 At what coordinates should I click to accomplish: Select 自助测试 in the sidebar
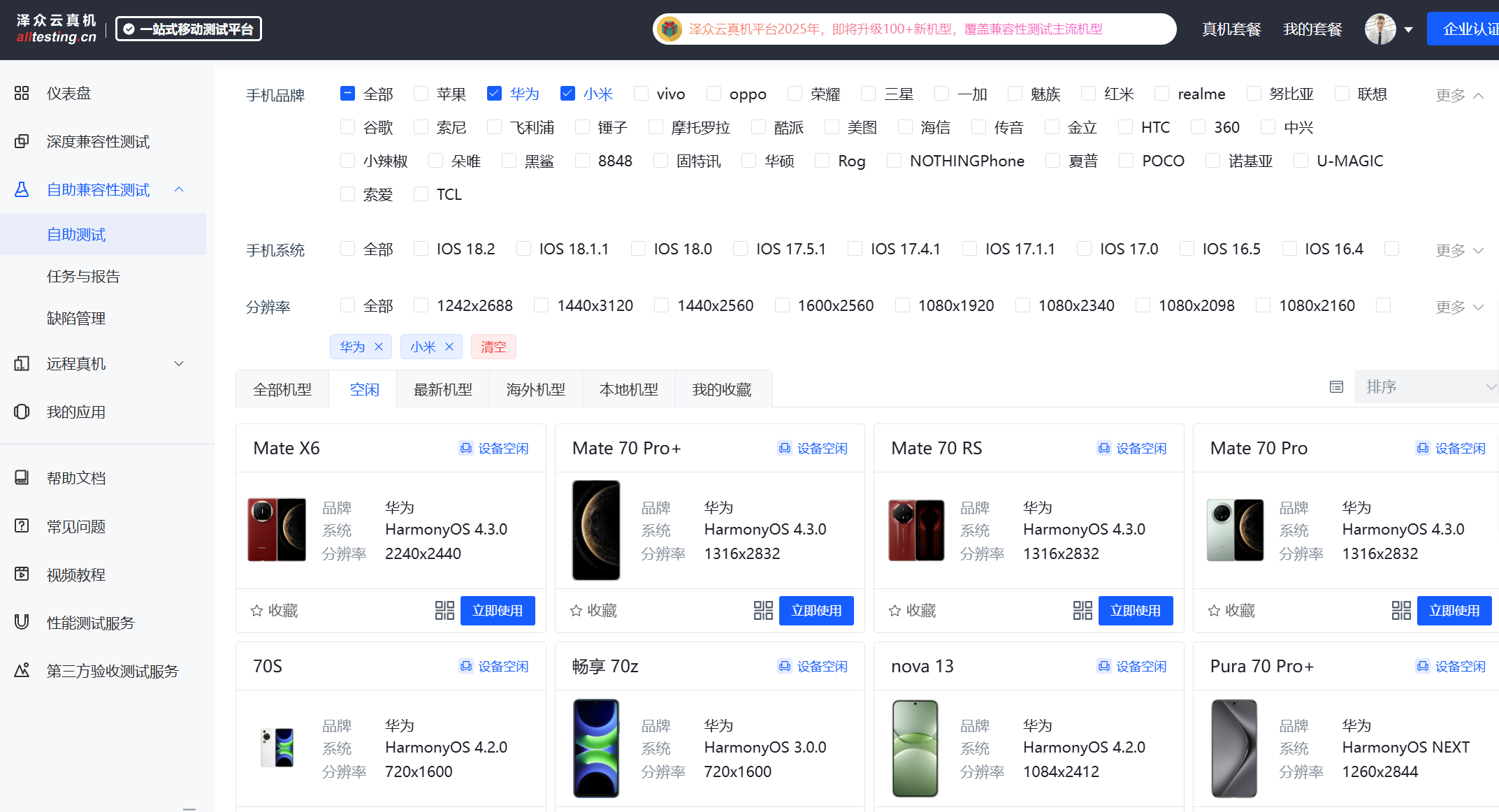click(103, 234)
